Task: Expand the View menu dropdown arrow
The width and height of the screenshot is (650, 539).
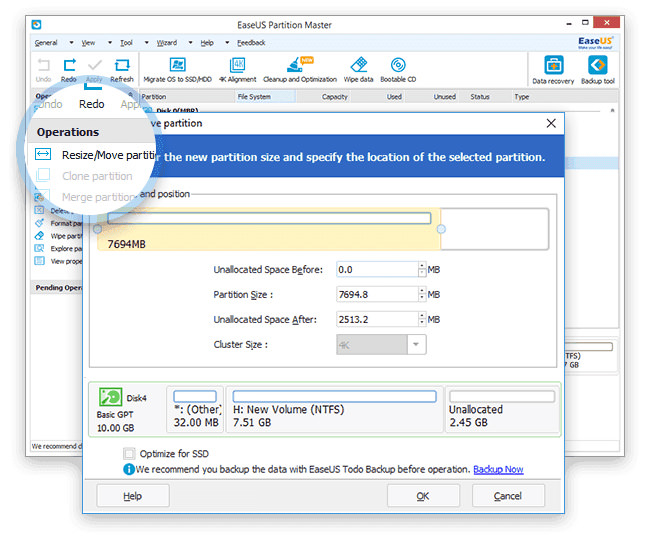Action: coord(110,42)
